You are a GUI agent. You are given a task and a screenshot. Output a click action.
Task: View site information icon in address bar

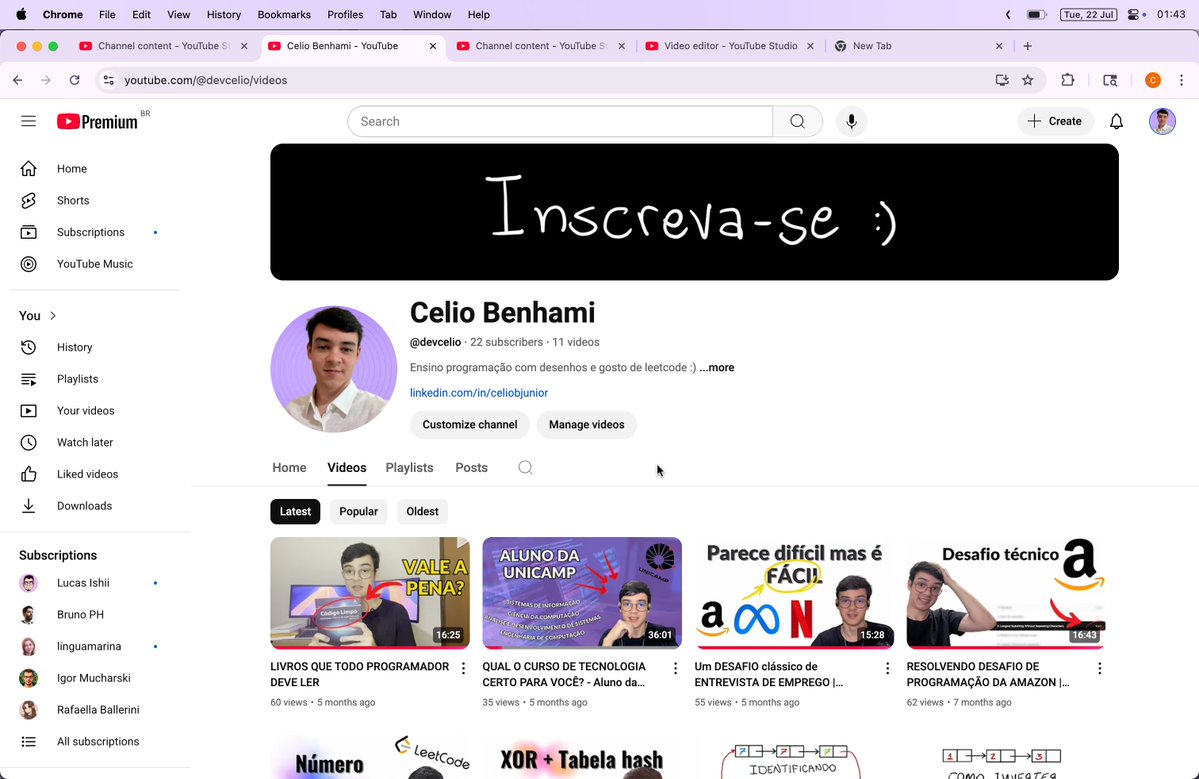(x=109, y=80)
